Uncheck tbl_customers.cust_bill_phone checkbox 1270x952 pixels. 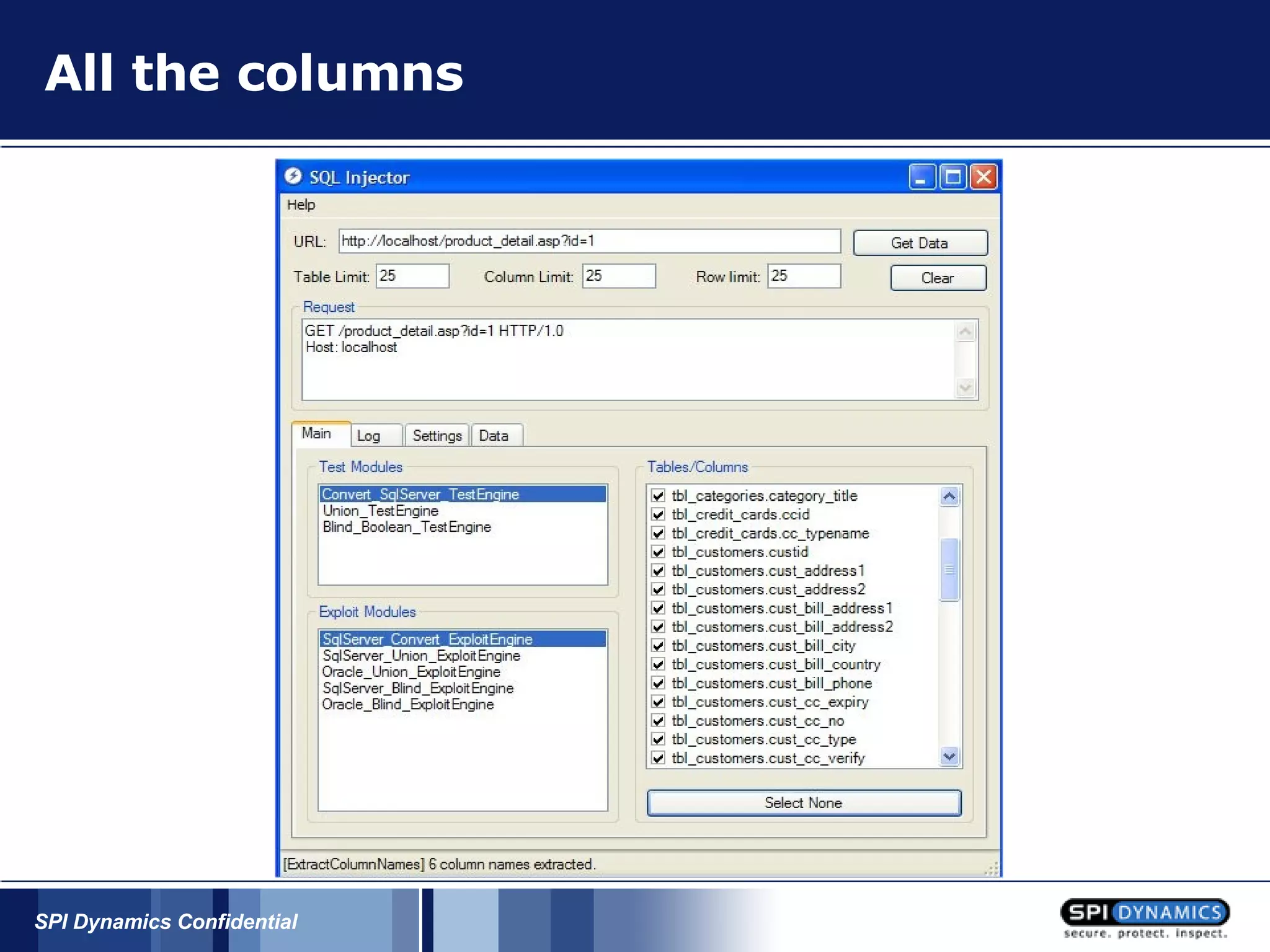point(659,683)
